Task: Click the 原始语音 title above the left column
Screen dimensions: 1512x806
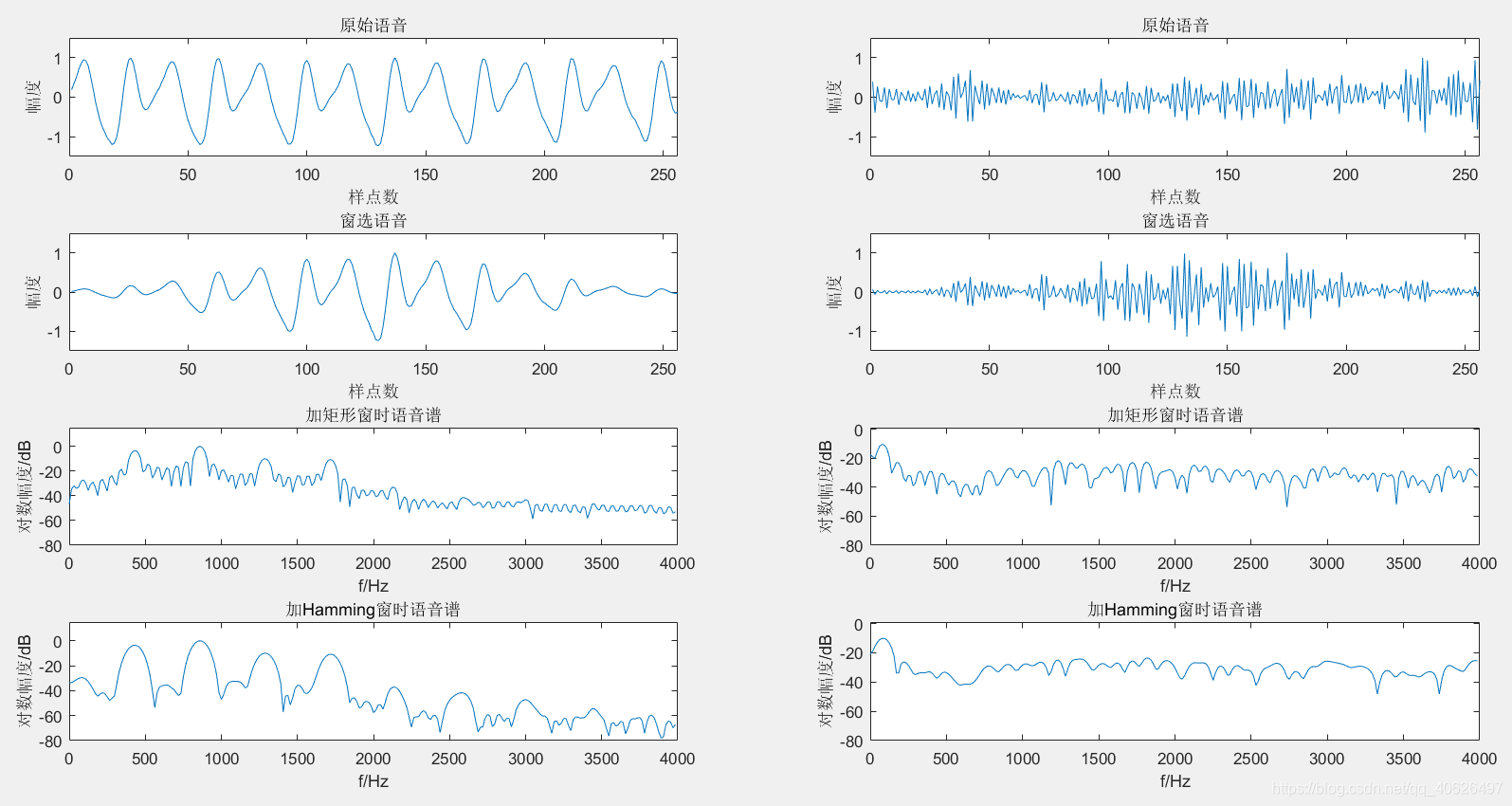Action: click(x=373, y=26)
